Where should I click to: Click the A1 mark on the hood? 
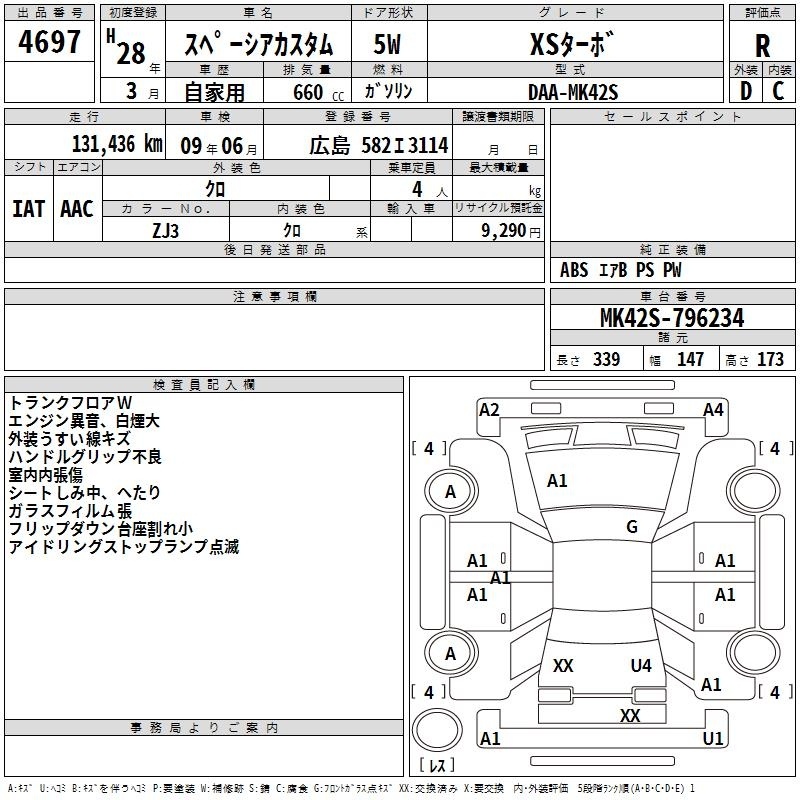pos(557,481)
